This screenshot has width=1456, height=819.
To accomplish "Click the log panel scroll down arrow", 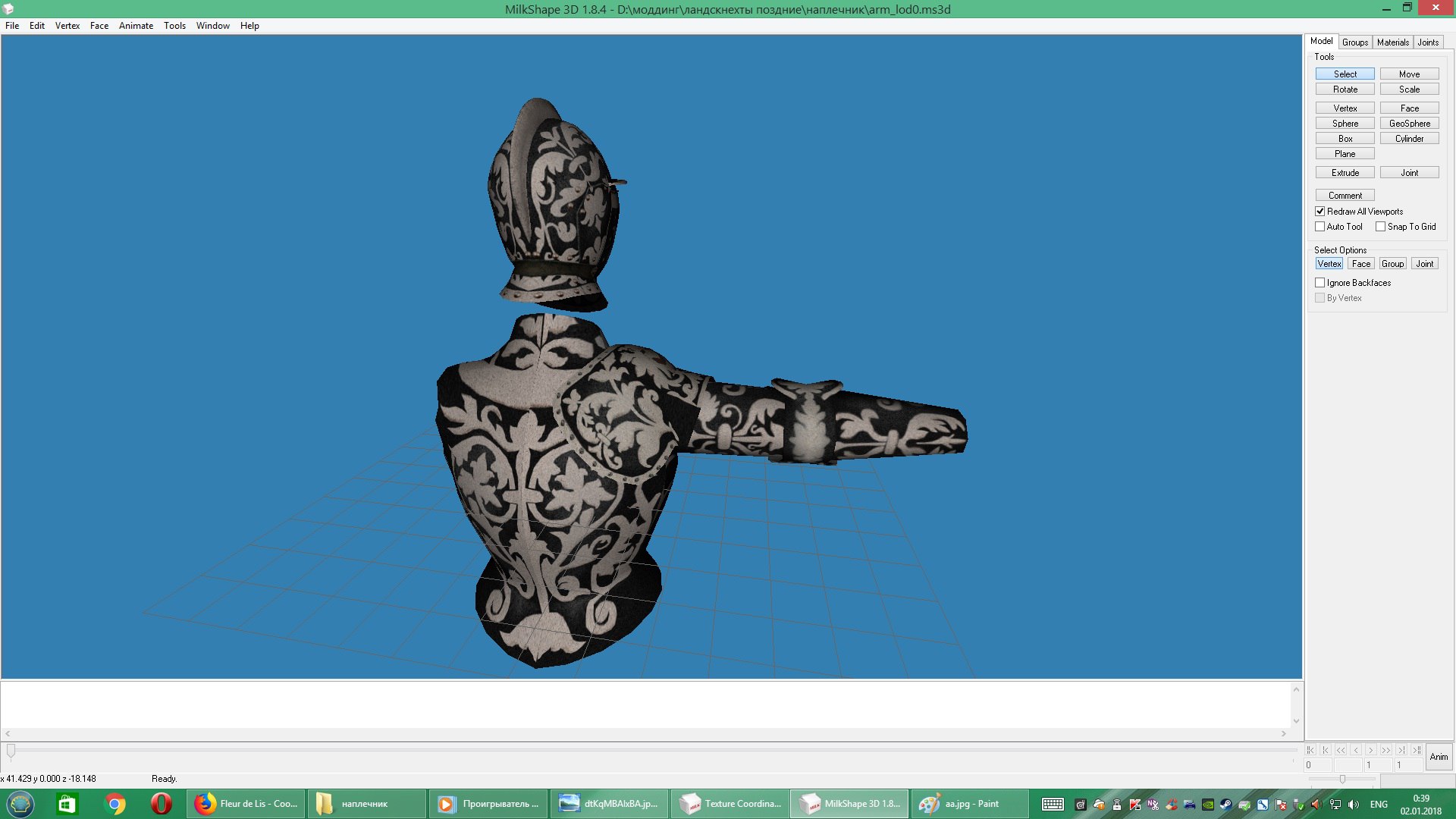I will click(1296, 721).
